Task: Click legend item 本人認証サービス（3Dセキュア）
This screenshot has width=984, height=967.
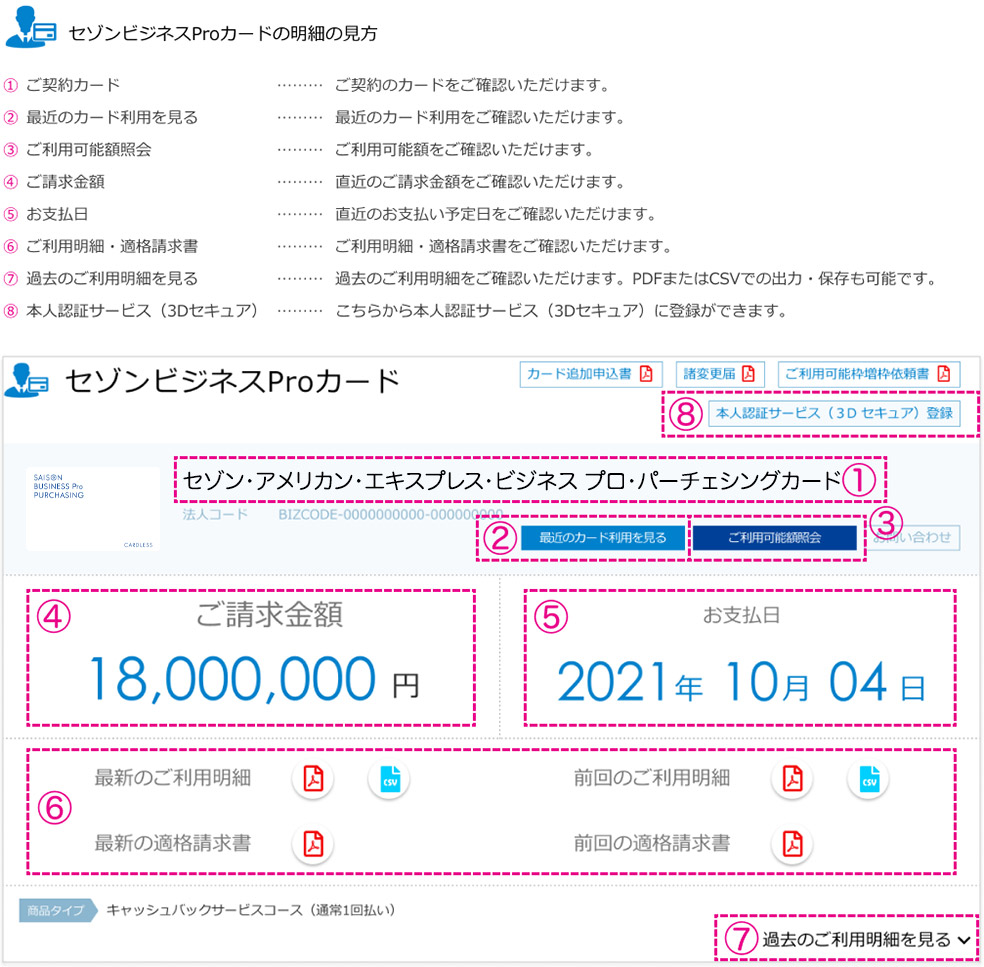Action: pyautogui.click(x=142, y=311)
